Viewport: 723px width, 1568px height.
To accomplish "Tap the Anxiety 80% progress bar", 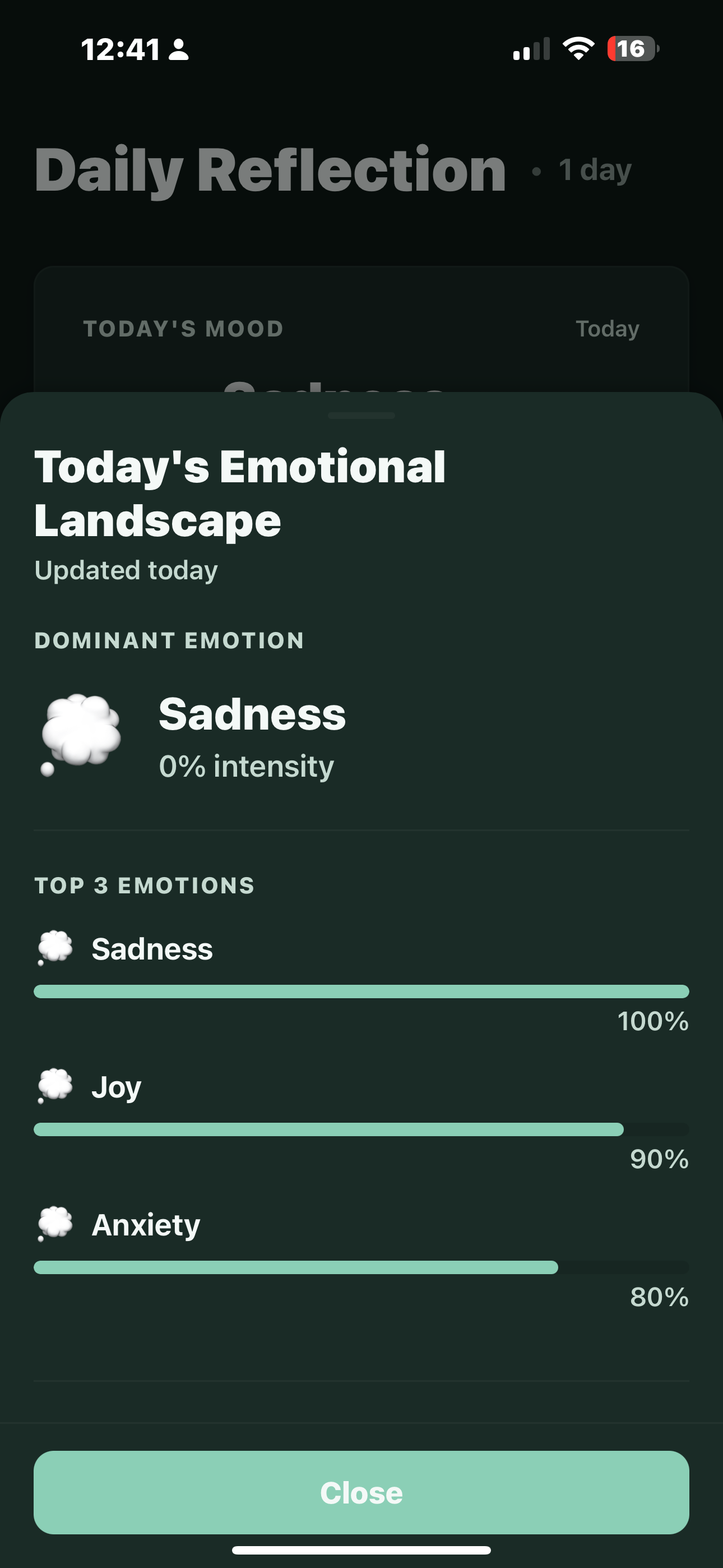I will [x=296, y=1267].
